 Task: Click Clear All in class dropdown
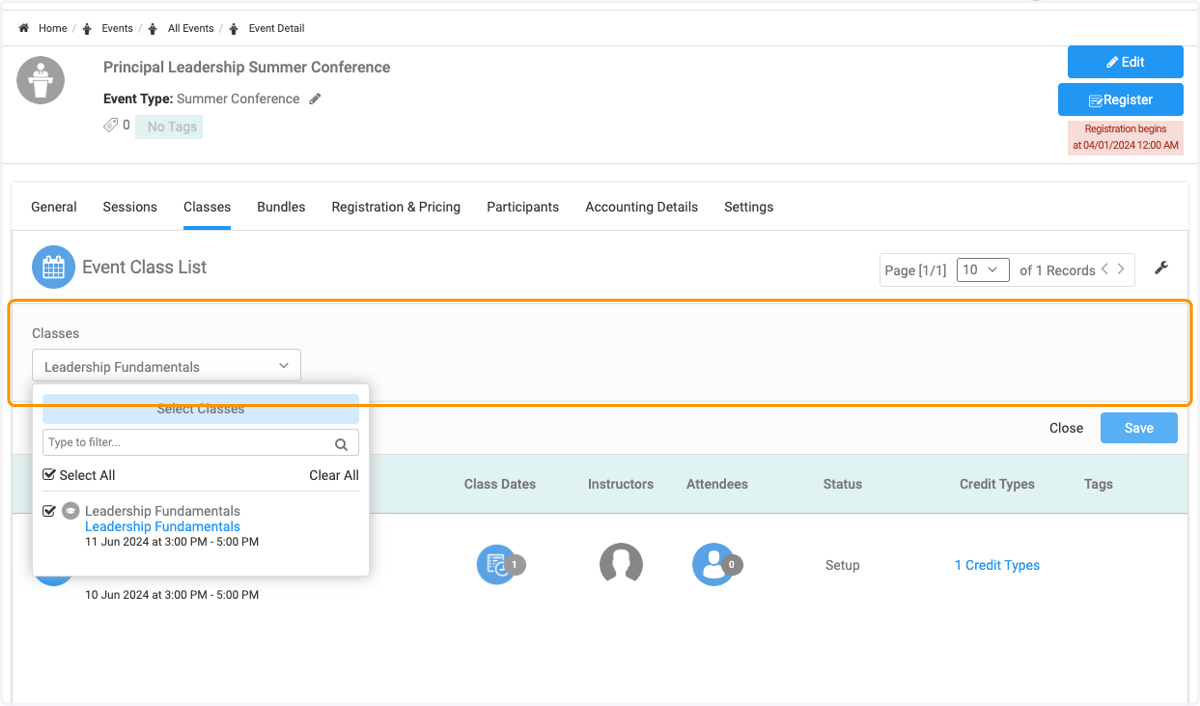click(334, 475)
